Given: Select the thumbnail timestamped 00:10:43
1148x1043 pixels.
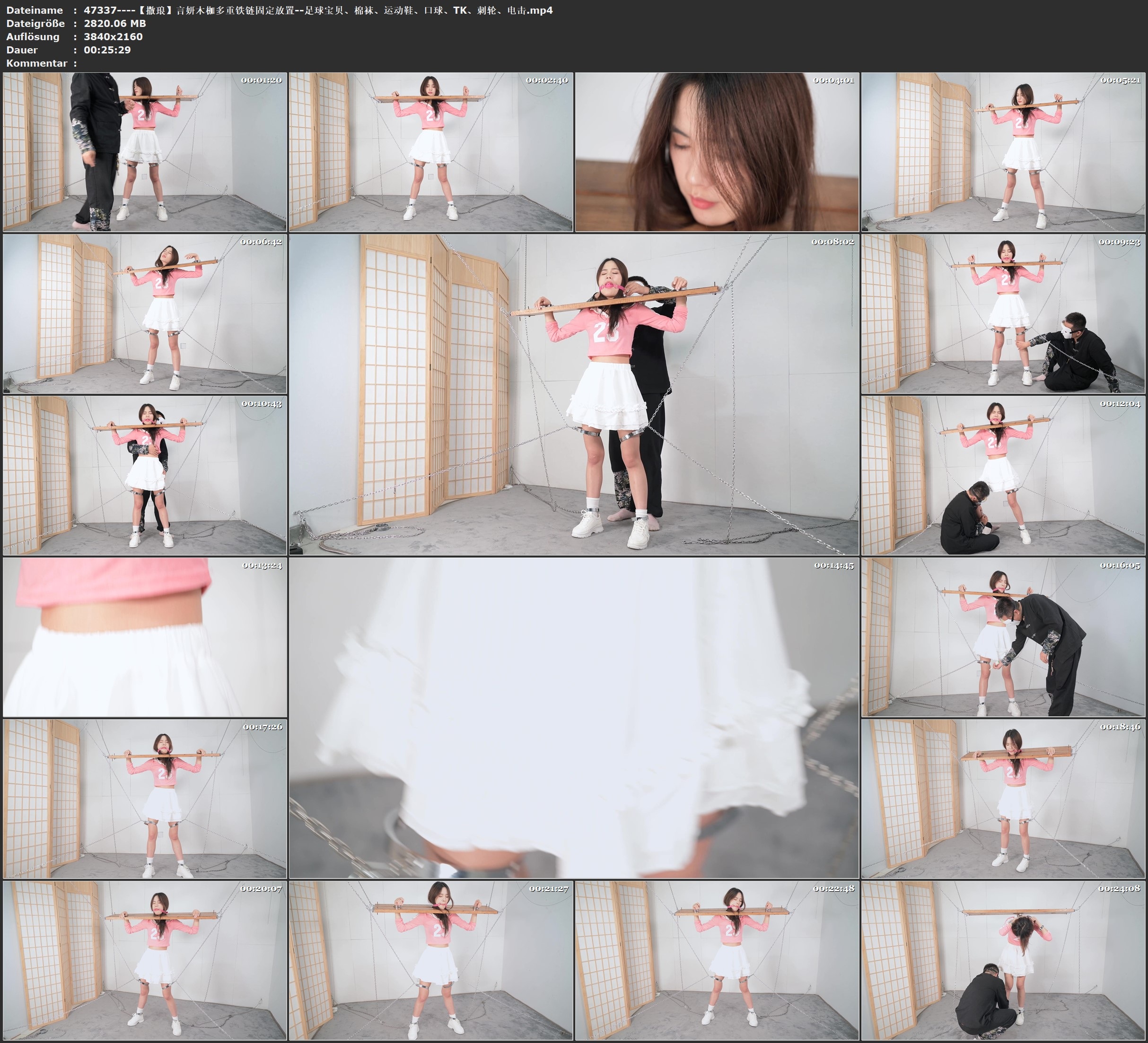Looking at the screenshot, I should pyautogui.click(x=145, y=475).
